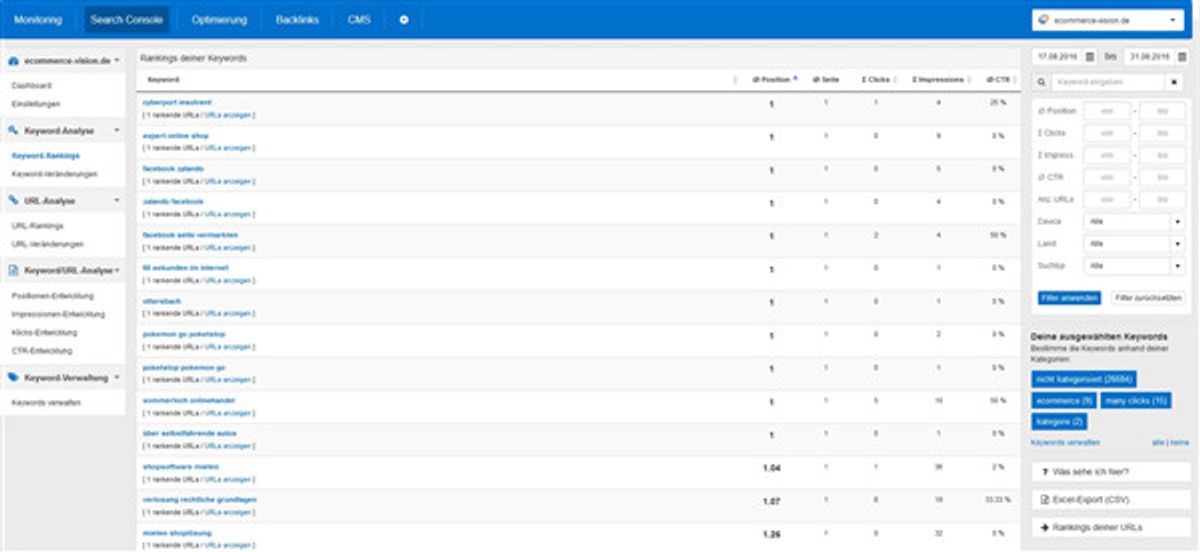Click 'Keywords verwalten' link under the categories

[x=1065, y=441]
